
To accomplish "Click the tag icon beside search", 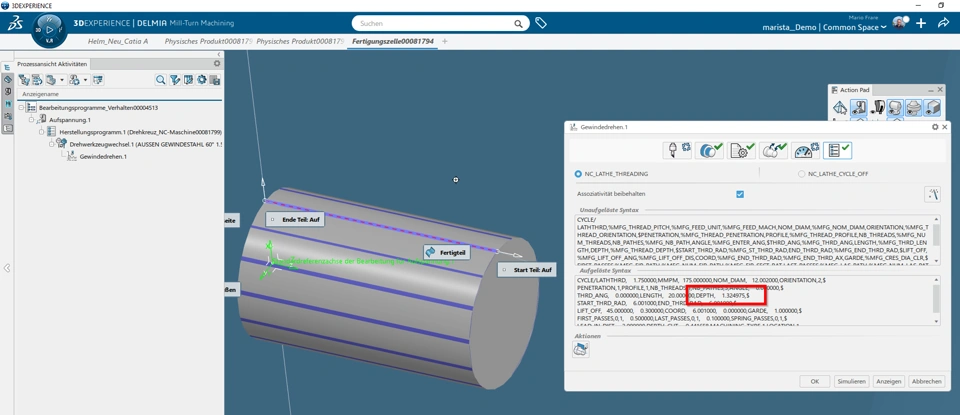I will pyautogui.click(x=541, y=23).
